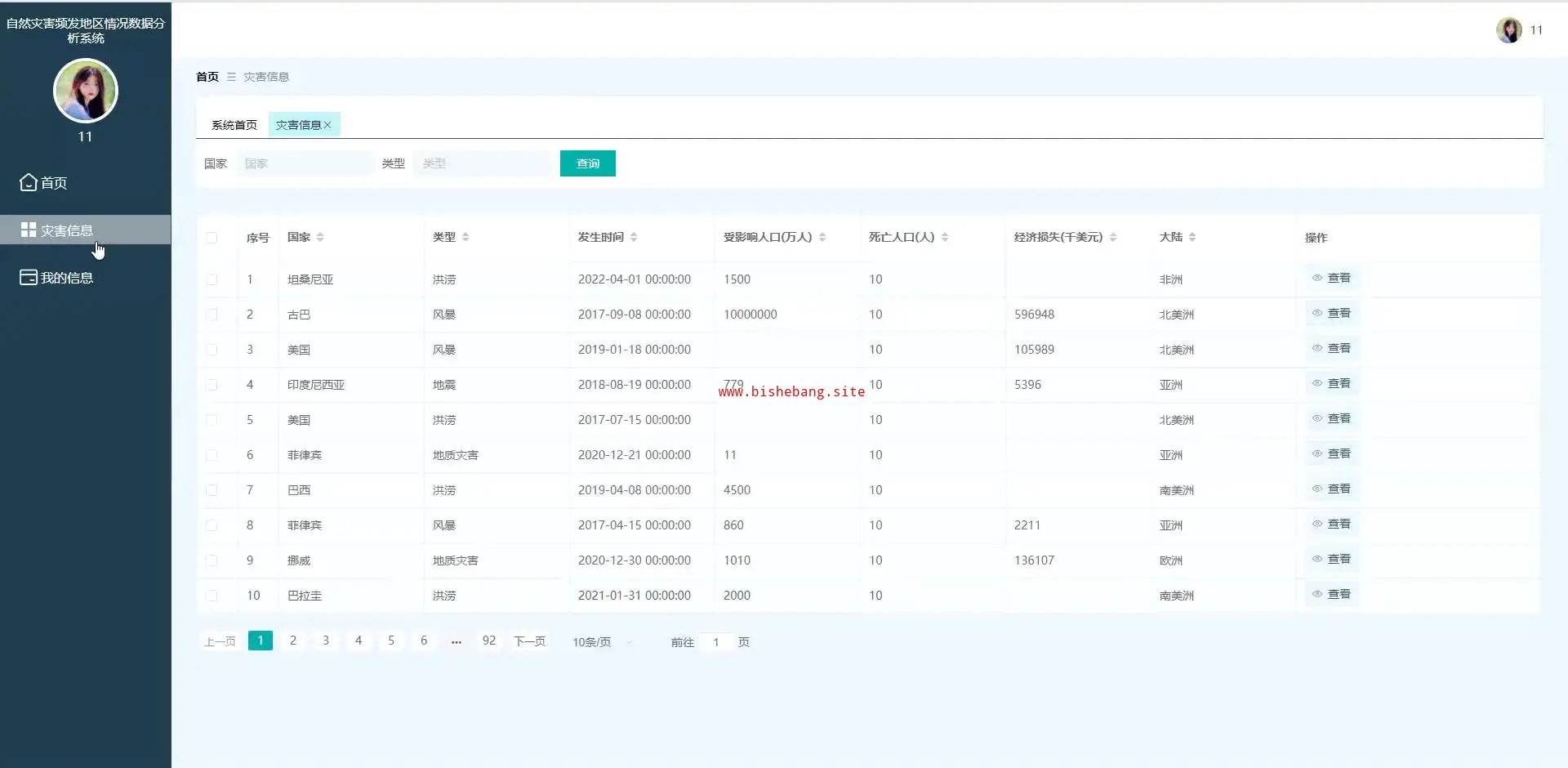Sort by 死亡人口(人) column arrows
The height and width of the screenshot is (768, 1568).
coord(945,237)
